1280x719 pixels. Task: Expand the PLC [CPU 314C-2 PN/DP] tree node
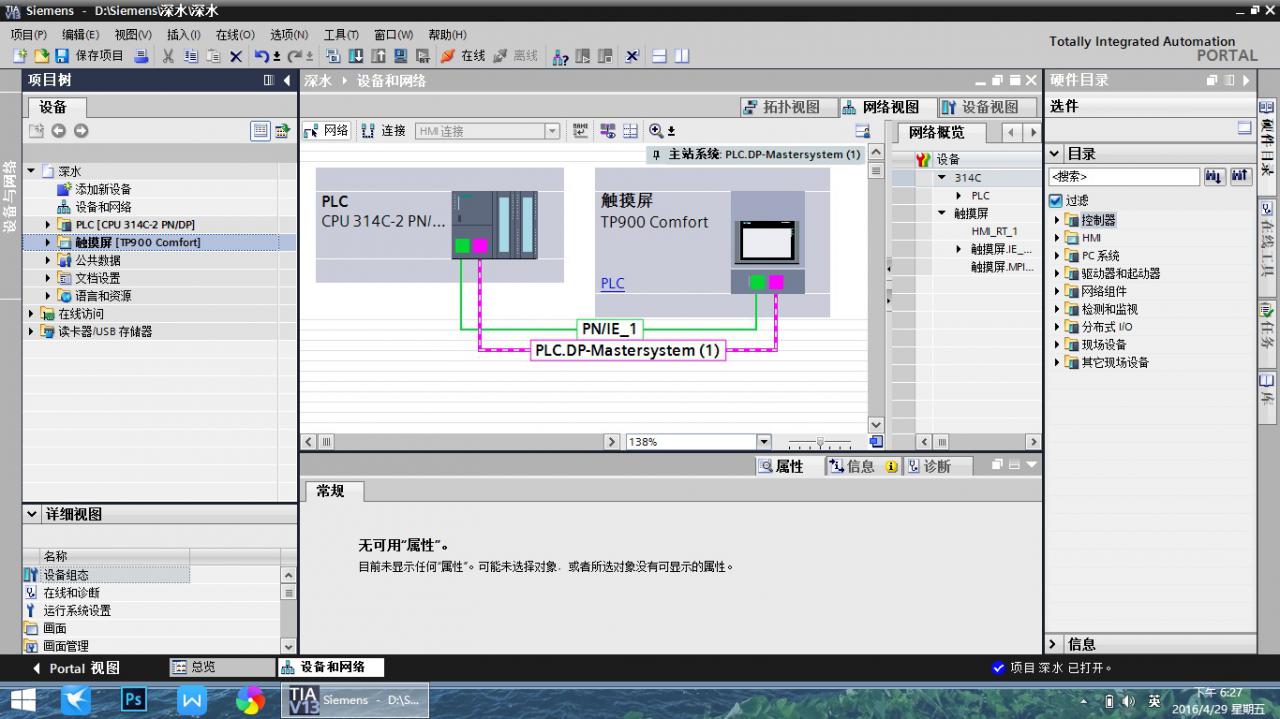pyautogui.click(x=47, y=225)
